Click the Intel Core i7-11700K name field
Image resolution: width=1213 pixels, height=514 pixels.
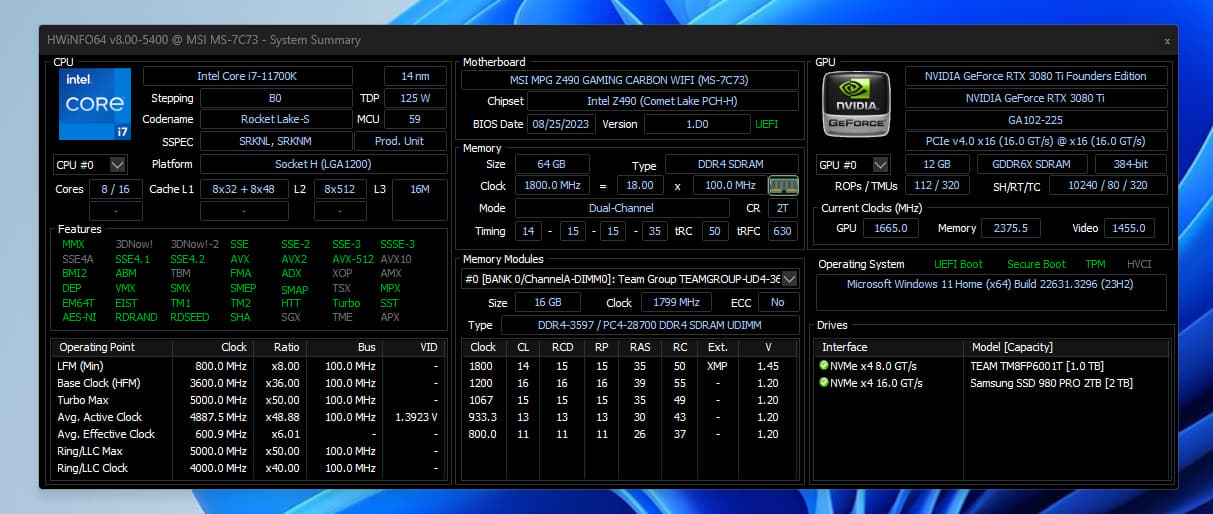pyautogui.click(x=248, y=76)
